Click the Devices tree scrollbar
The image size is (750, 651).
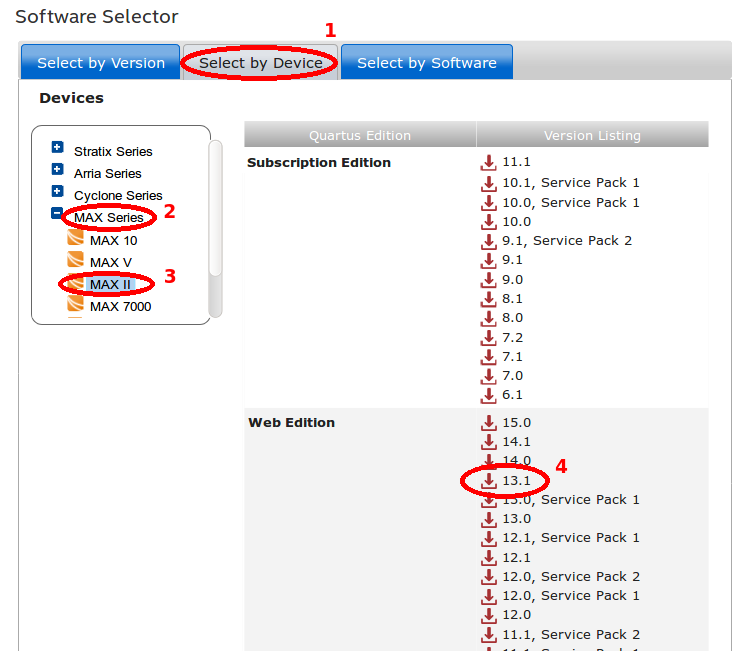(216, 229)
